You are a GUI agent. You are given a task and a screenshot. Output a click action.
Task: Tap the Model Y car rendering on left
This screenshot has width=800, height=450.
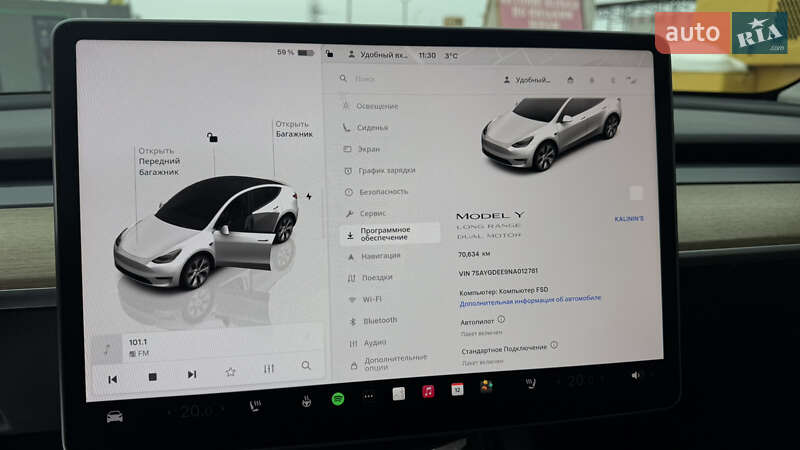coord(207,233)
